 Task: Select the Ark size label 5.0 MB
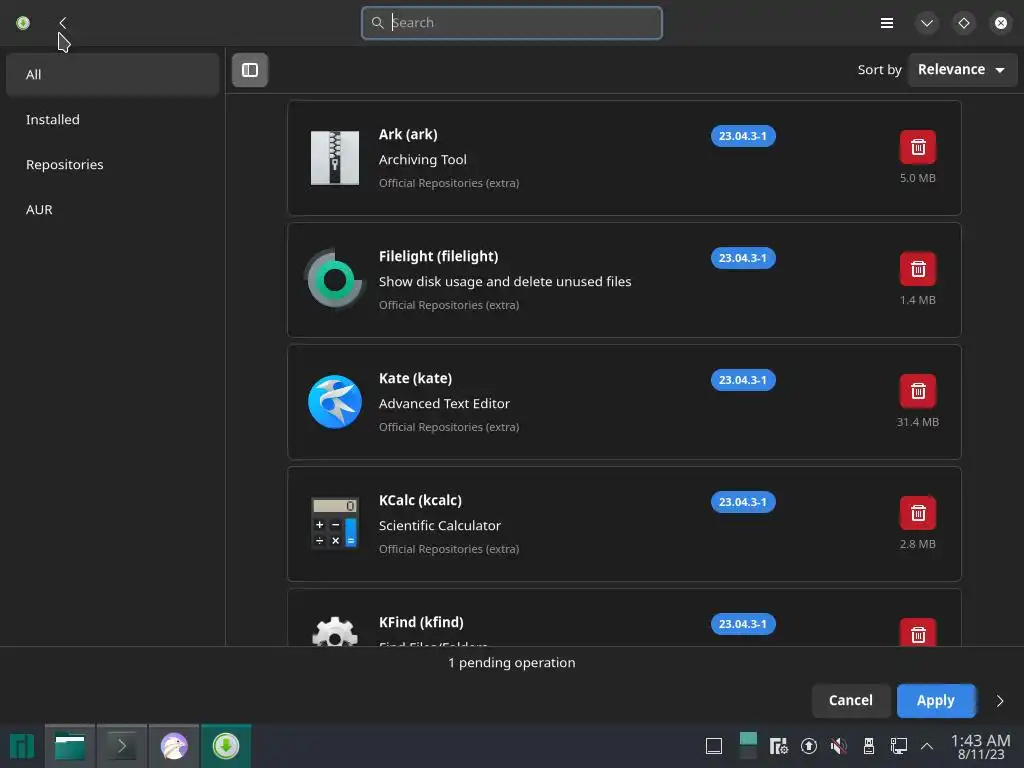point(918,178)
